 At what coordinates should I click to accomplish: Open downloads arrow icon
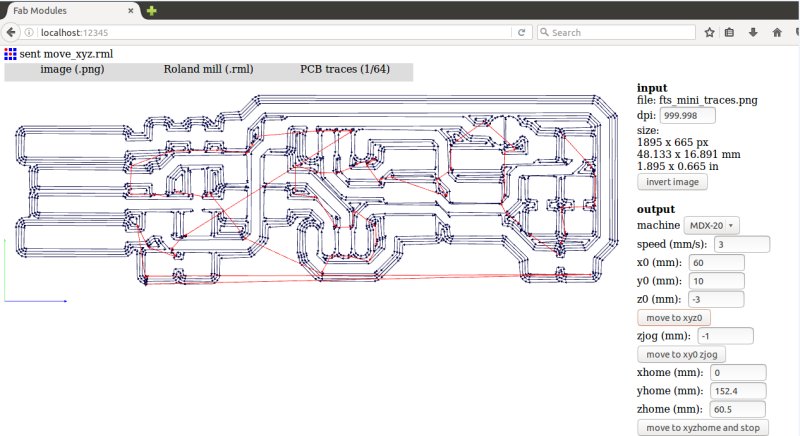point(753,32)
